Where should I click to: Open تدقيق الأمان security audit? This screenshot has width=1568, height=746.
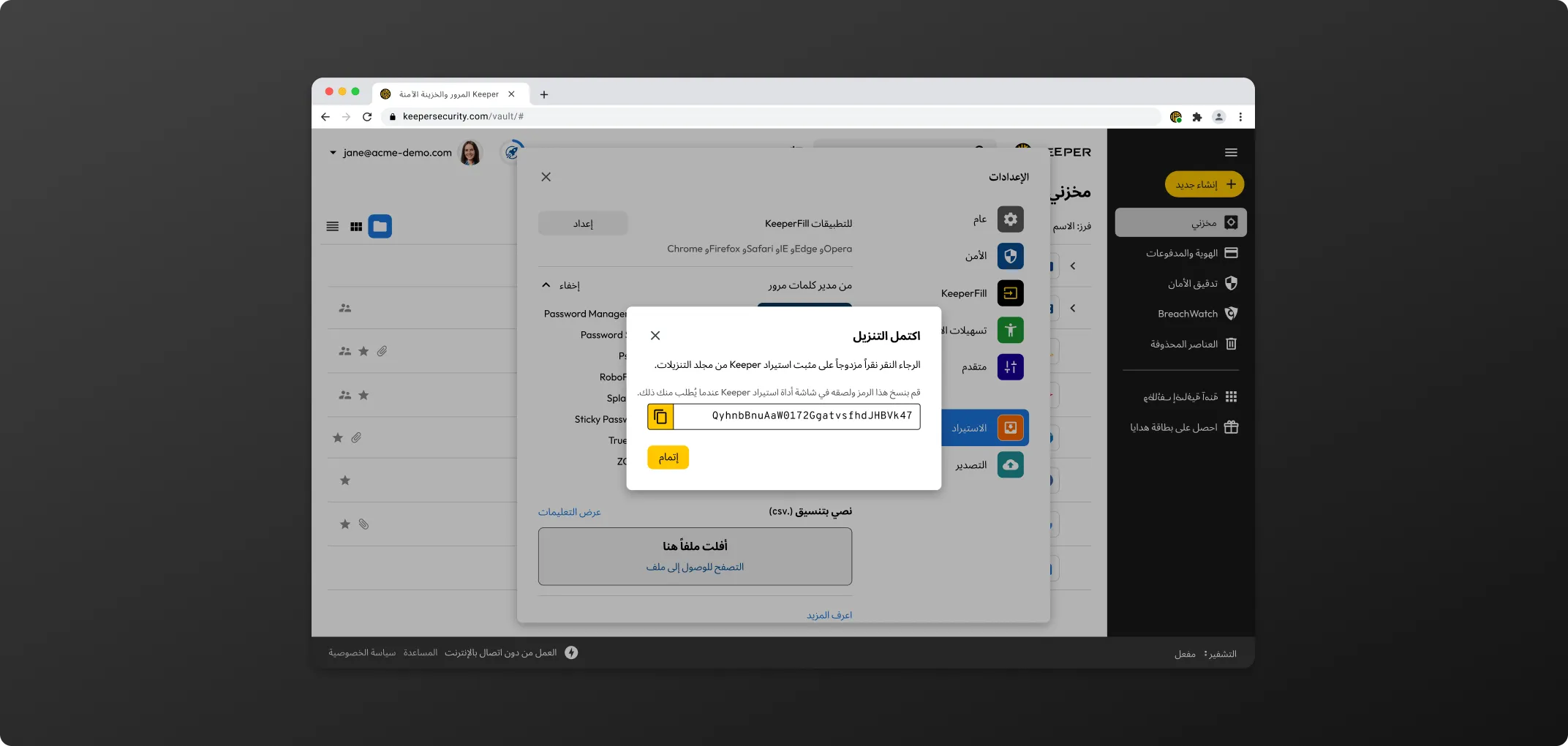coord(1202,283)
